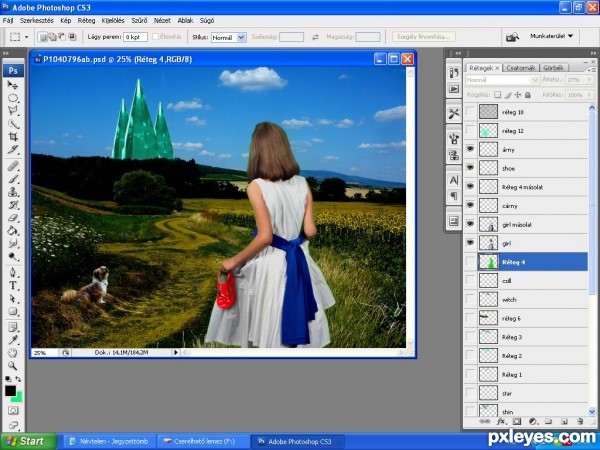The height and width of the screenshot is (450, 600).
Task: Open the Szűrő menu
Action: tap(139, 20)
